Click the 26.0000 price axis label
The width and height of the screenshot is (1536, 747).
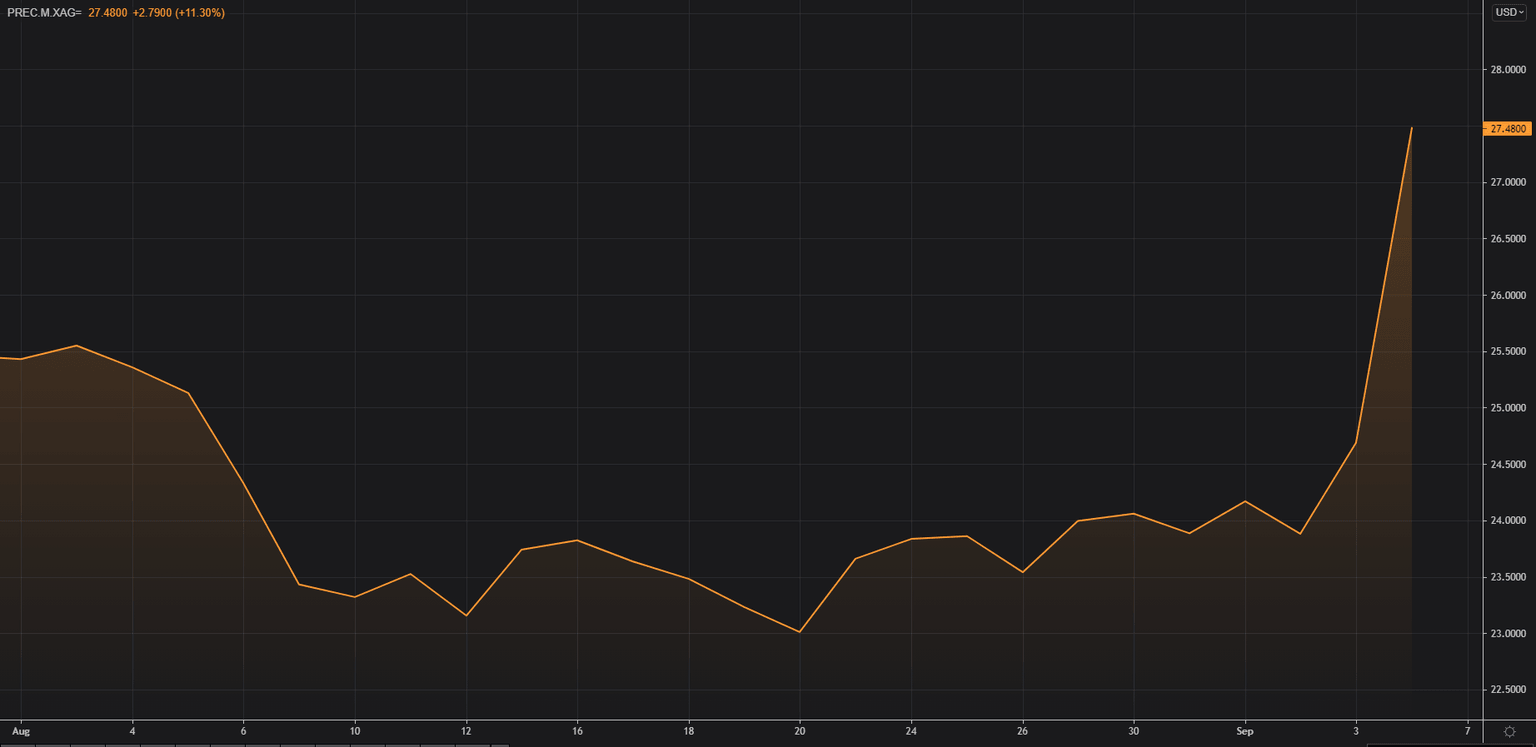[x=1508, y=296]
